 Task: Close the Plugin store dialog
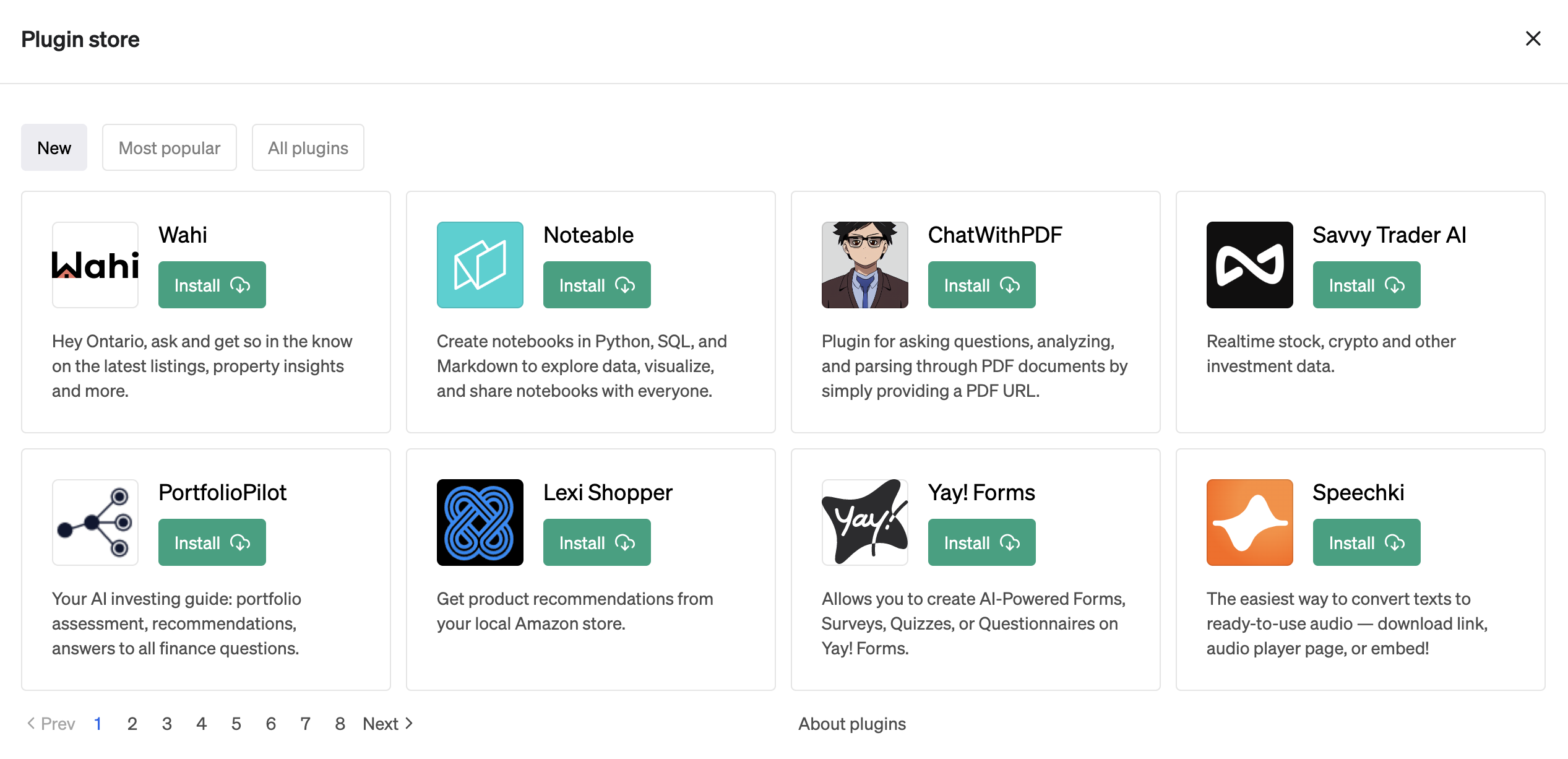click(1533, 39)
